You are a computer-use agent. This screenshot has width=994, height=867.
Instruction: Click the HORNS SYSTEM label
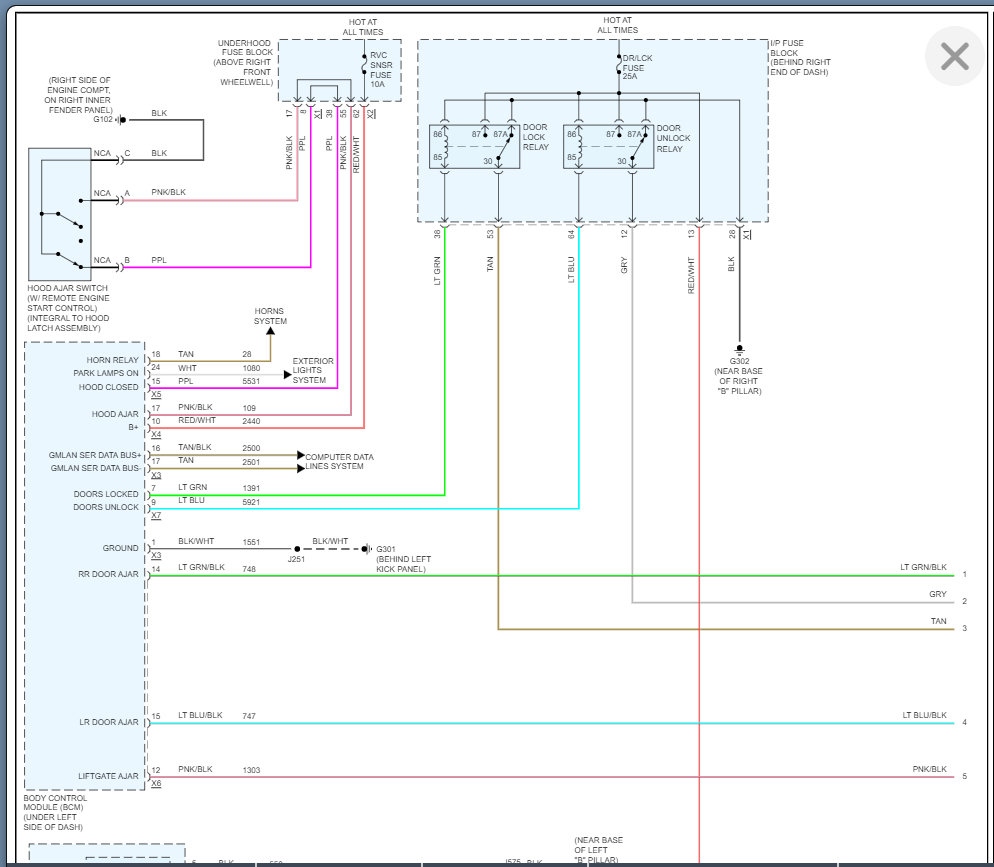pos(270,316)
